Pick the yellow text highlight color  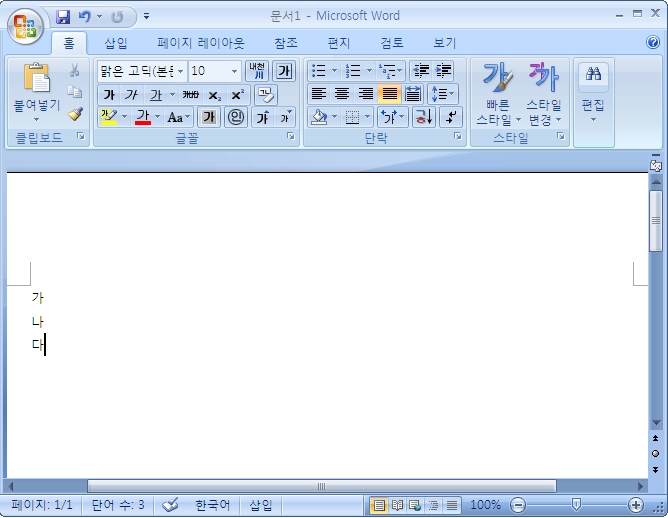(109, 117)
